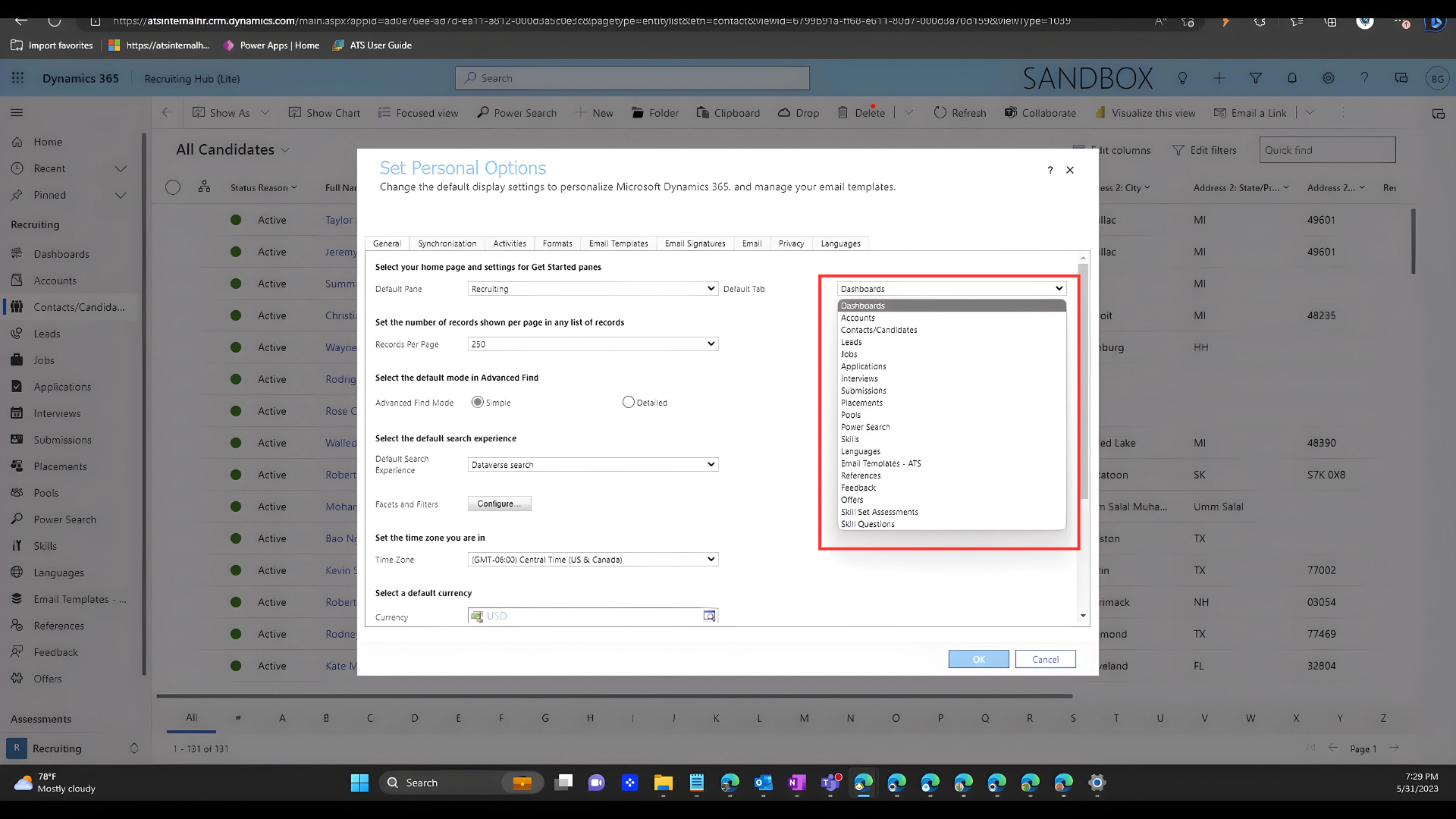
Task: Go to Home in the sidebar
Action: coord(48,142)
